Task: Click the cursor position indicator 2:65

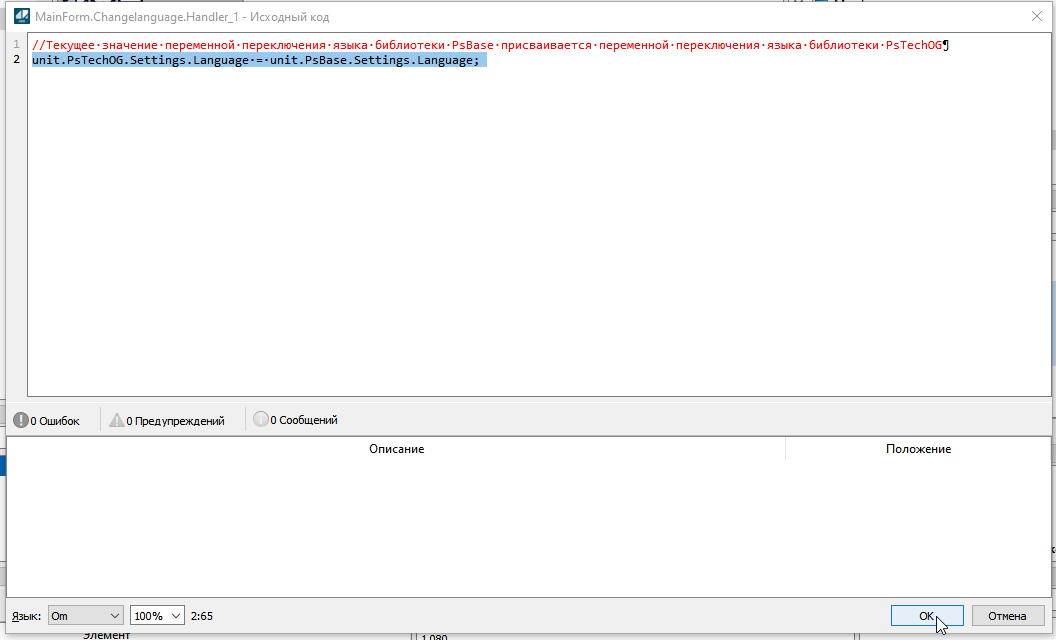Action: point(201,616)
